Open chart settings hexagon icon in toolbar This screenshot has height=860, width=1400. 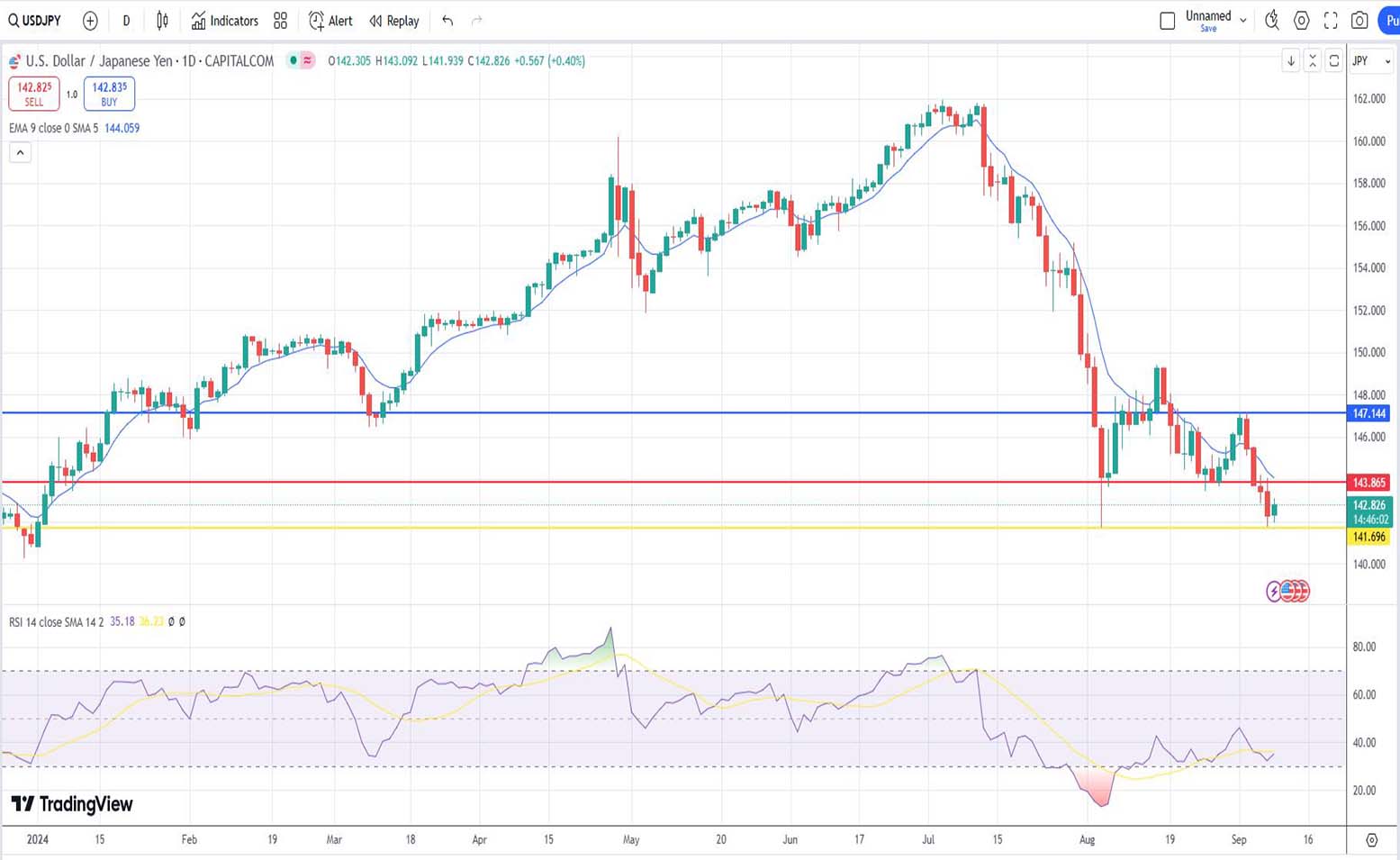tap(1301, 20)
